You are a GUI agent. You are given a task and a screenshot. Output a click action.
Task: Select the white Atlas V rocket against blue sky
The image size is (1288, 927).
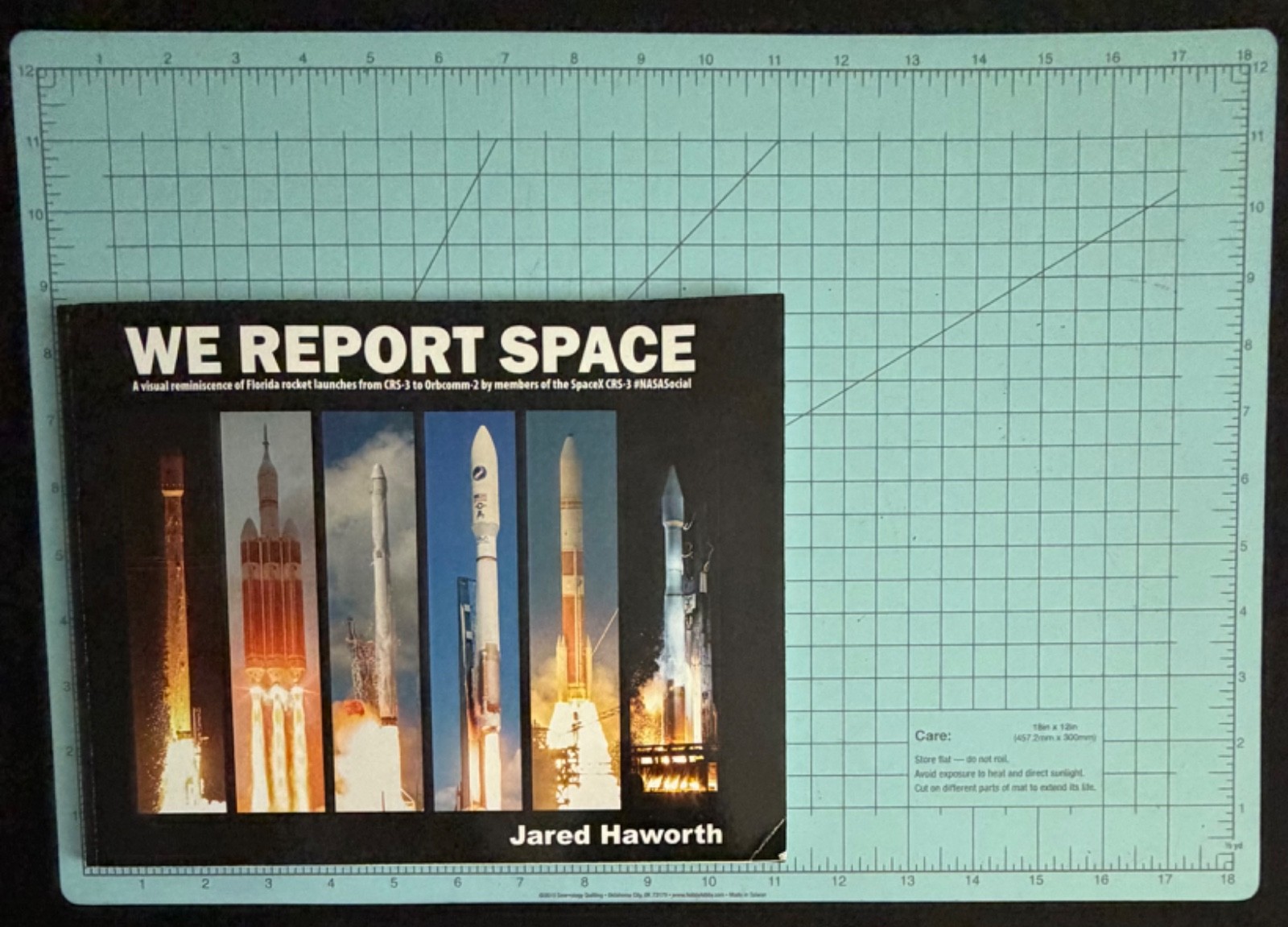coord(473,611)
